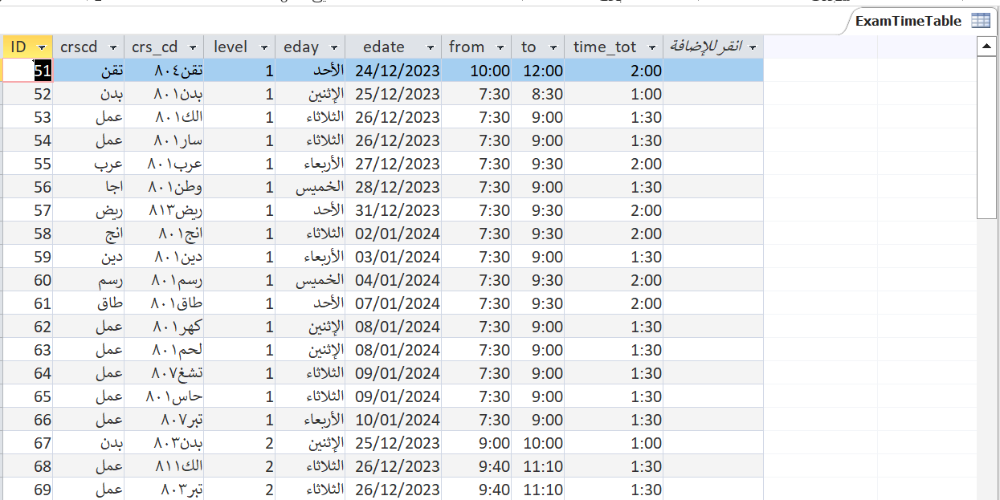Select the crscd column header
Viewport: 1000px width, 500px height.
point(89,47)
